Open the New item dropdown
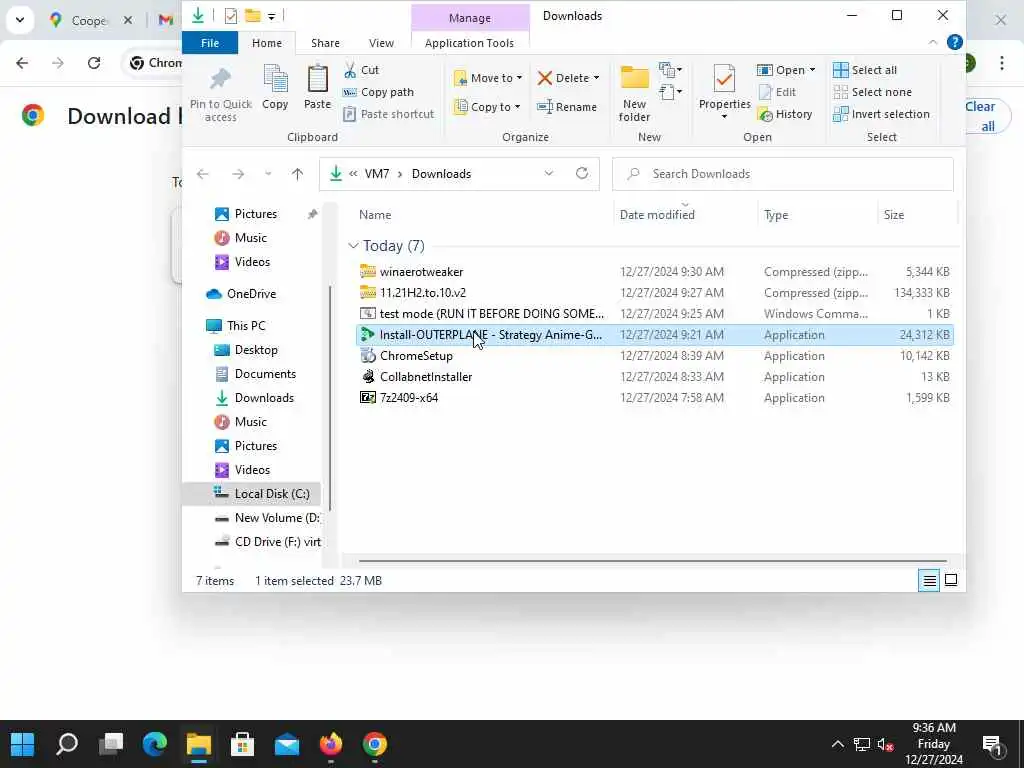 tap(671, 69)
